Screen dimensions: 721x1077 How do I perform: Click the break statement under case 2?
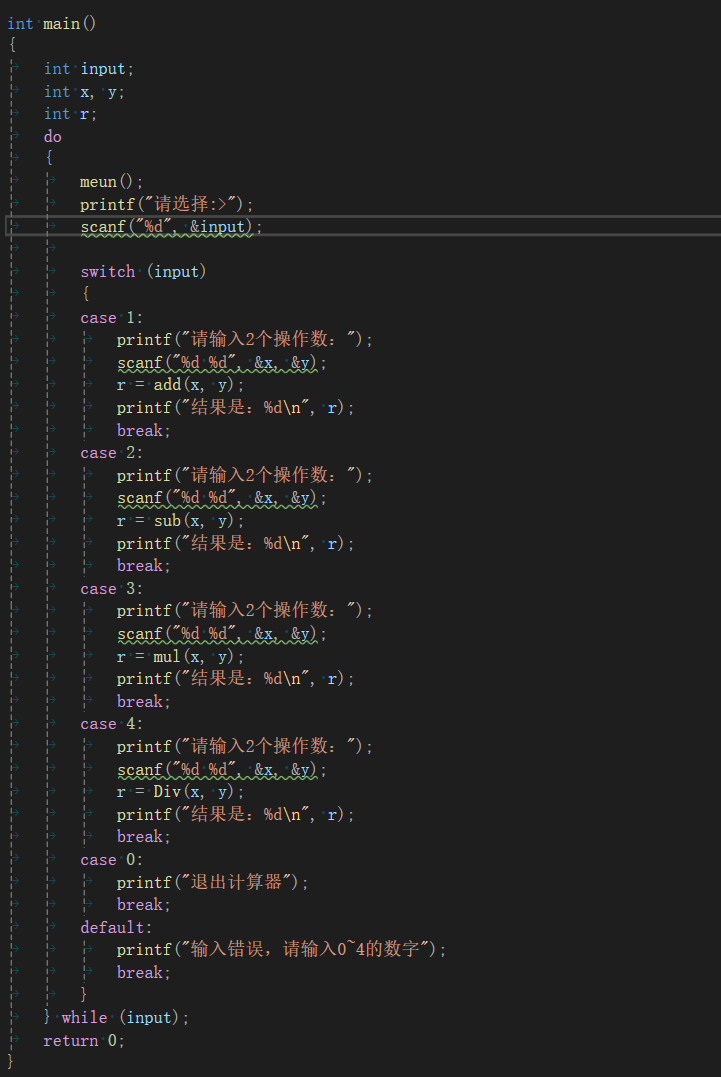pyautogui.click(x=144, y=566)
